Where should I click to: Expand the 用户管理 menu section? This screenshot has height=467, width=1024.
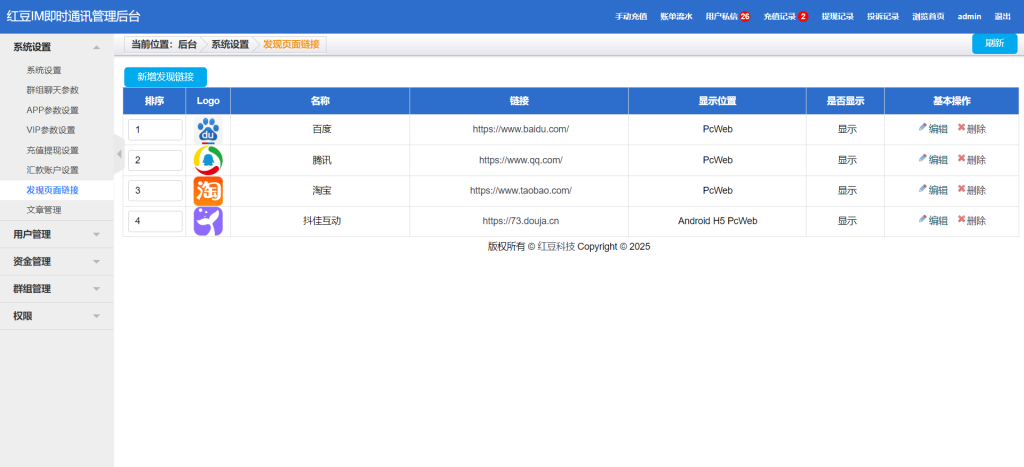(x=56, y=234)
